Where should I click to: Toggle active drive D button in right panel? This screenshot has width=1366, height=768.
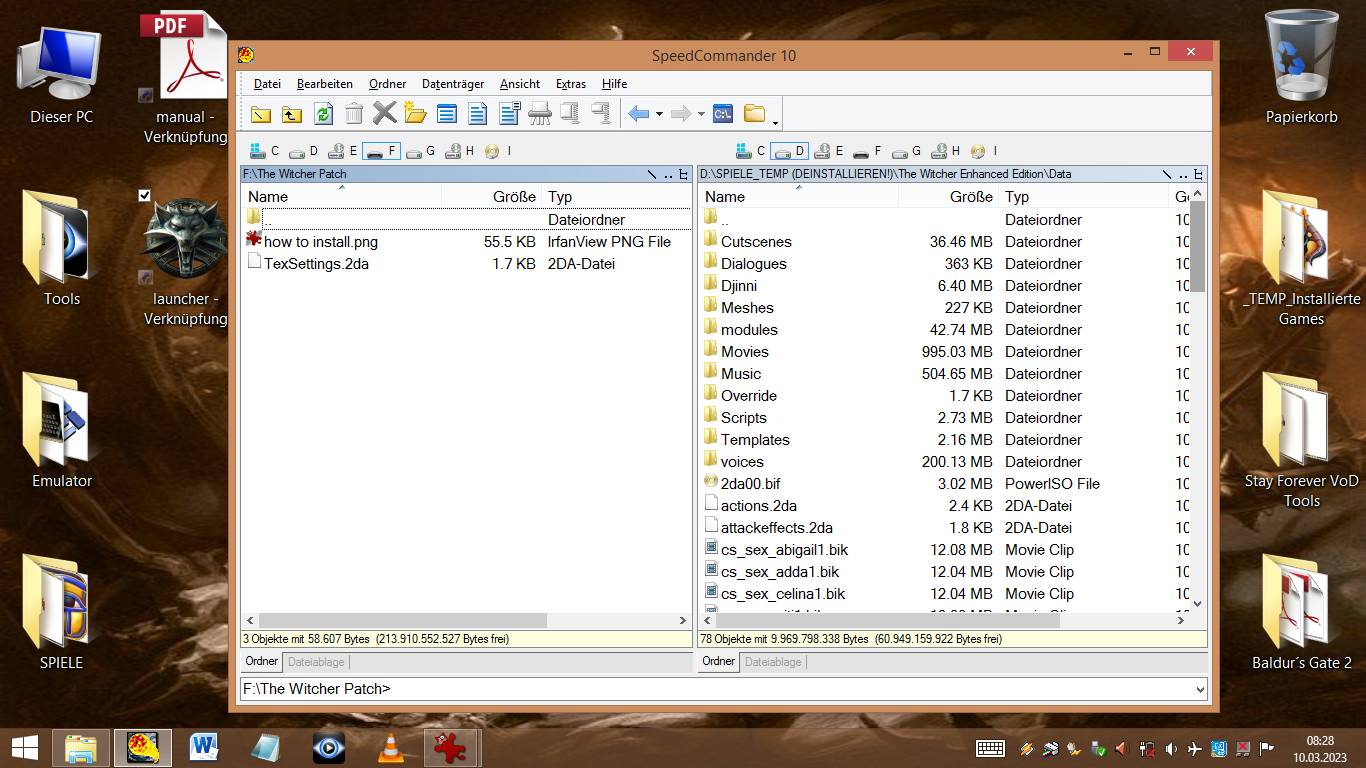[x=789, y=151]
